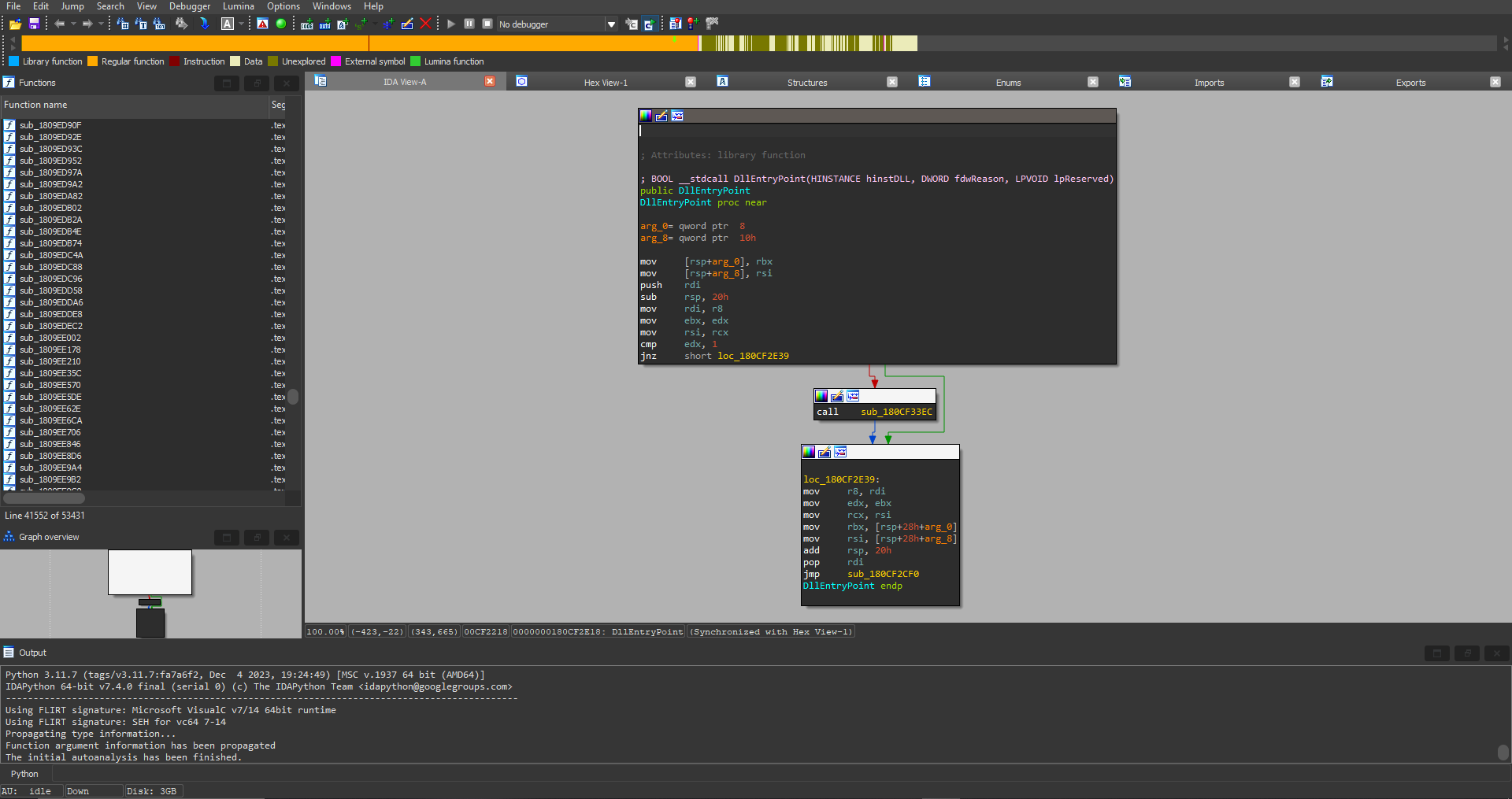Click the Open file toolbar icon

click(16, 24)
